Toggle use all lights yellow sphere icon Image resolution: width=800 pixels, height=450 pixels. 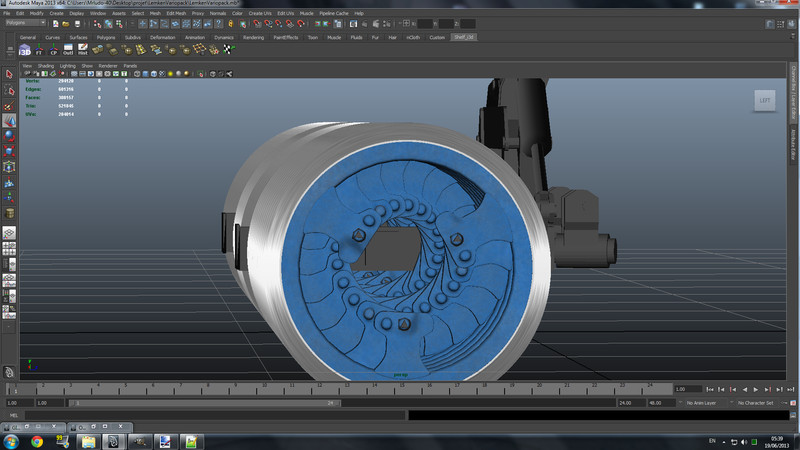170,74
